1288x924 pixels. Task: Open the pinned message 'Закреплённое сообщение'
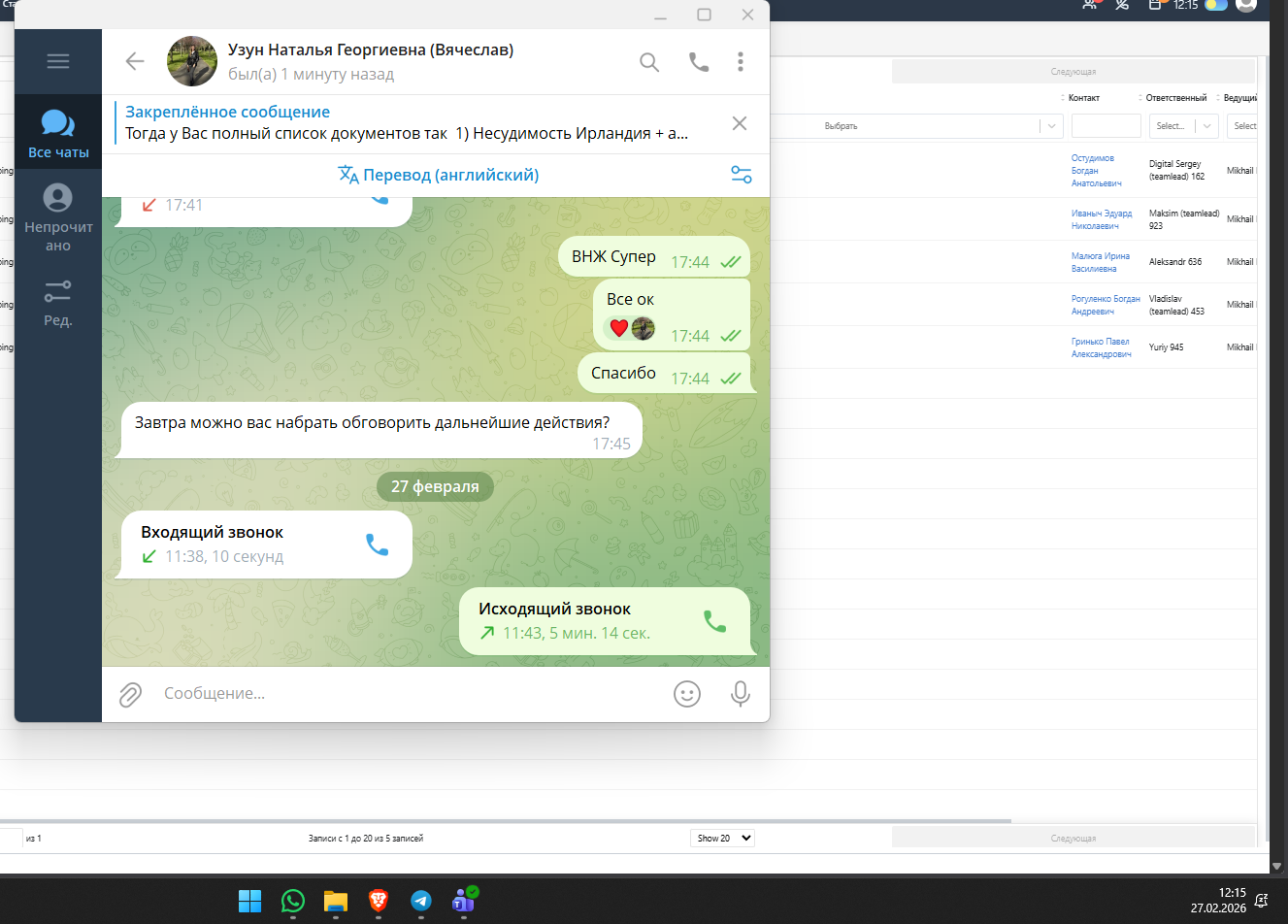(408, 123)
